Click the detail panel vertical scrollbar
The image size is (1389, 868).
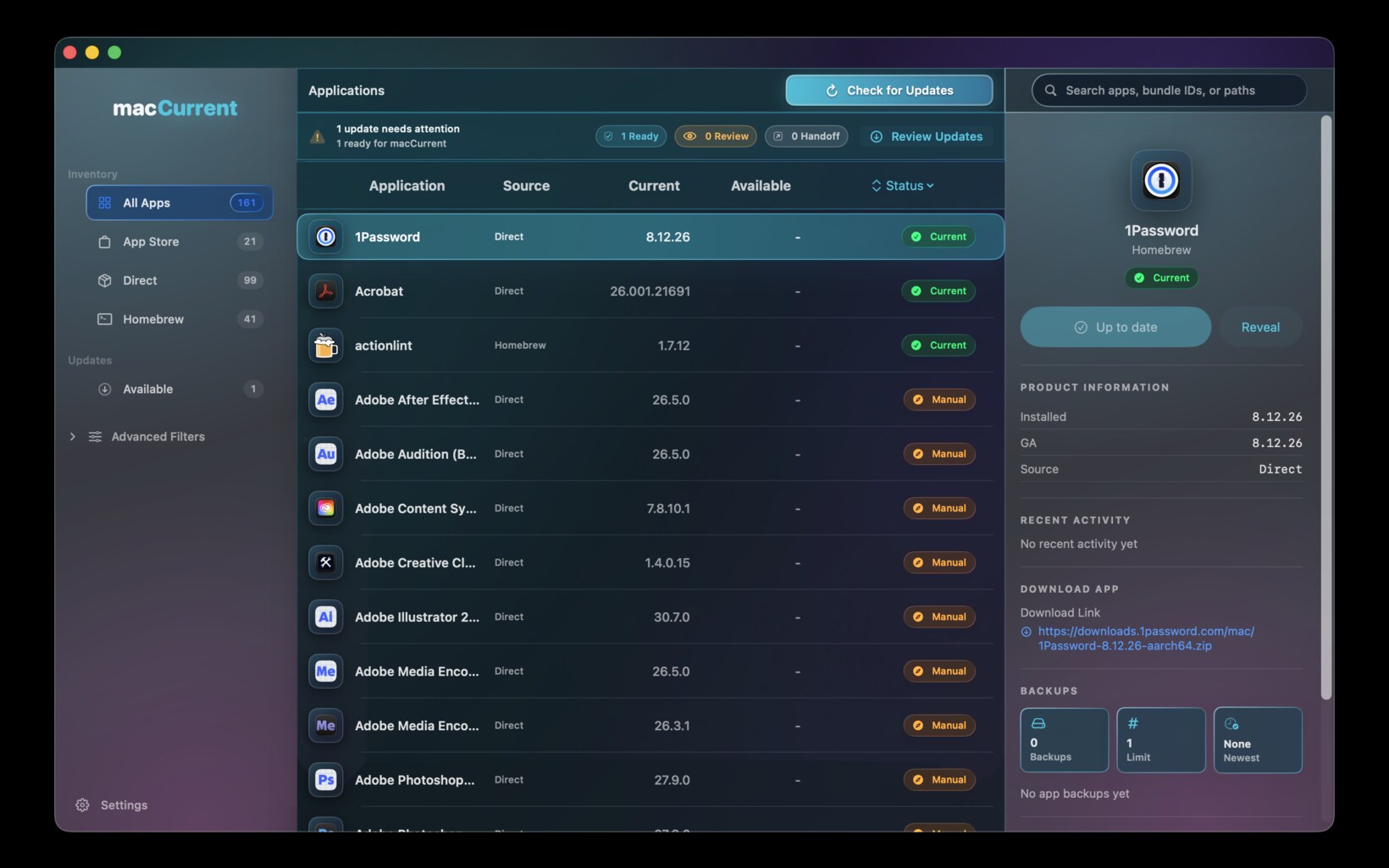1326,407
